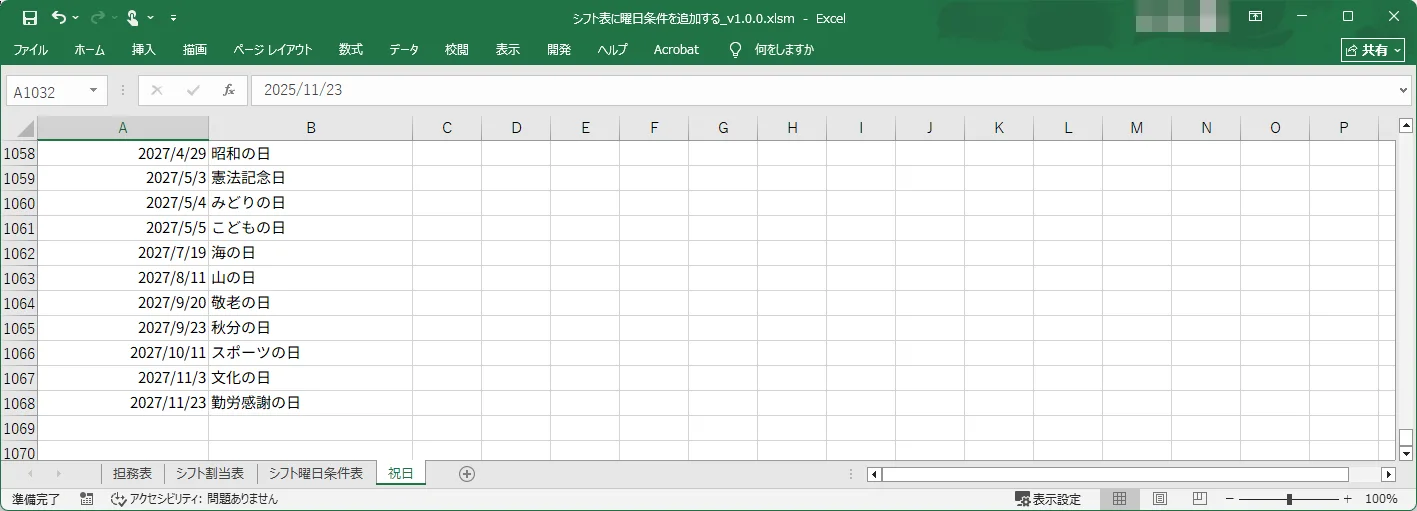Click cell containing 勤労感謝の日
Viewport: 1417px width, 511px height.
click(x=311, y=404)
